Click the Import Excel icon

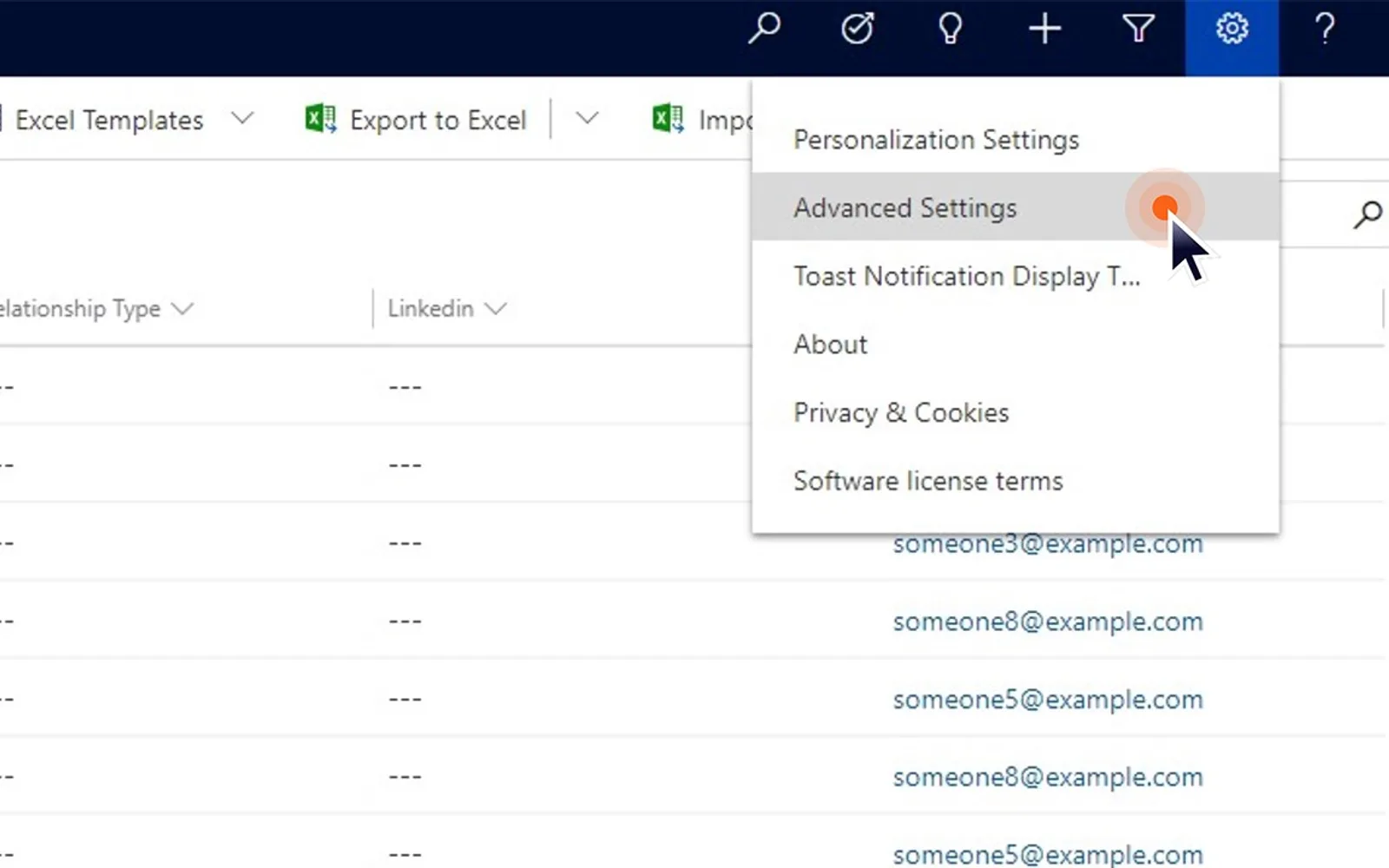pos(668,119)
